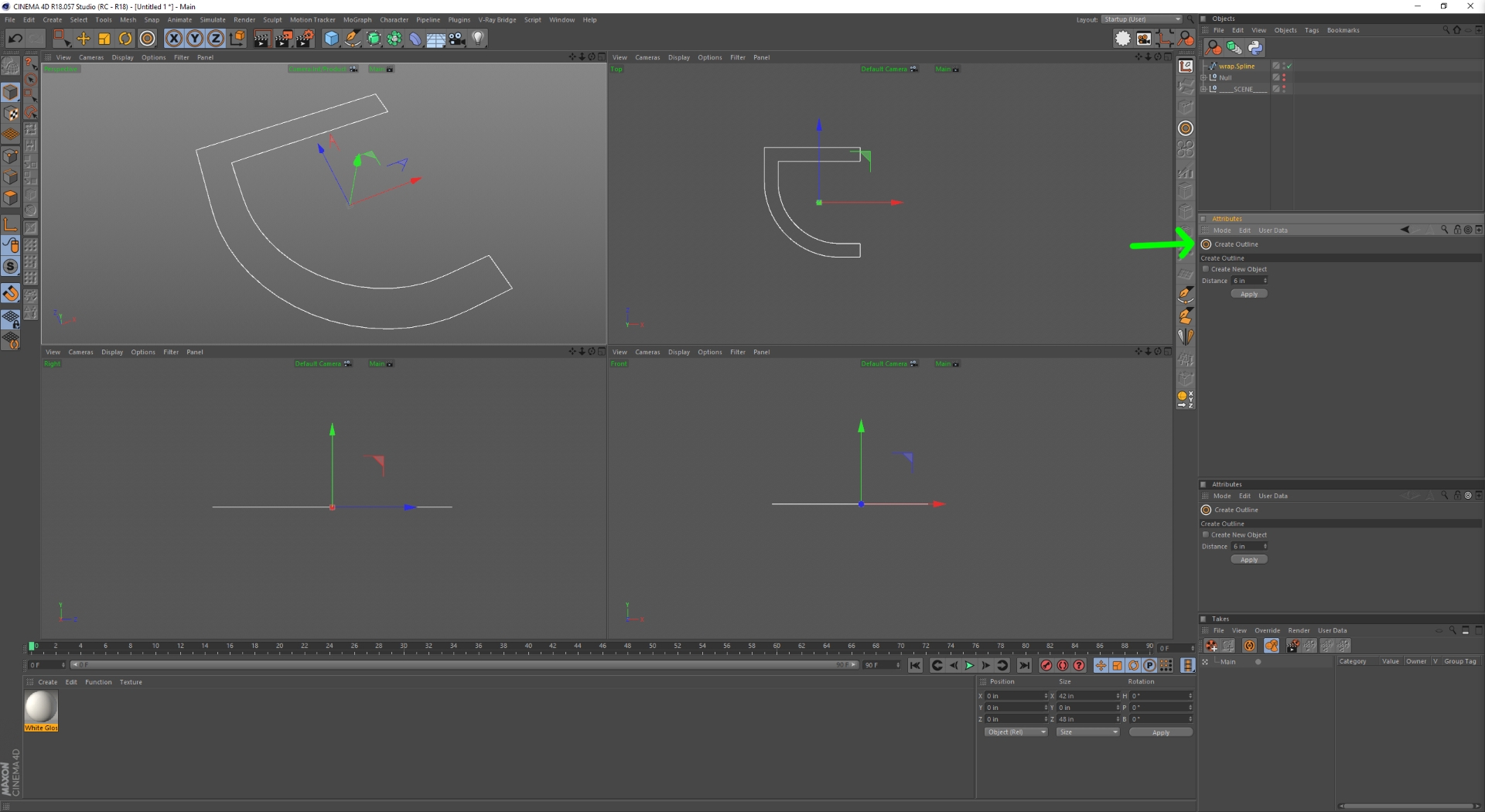1485x812 pixels.
Task: Click the Record Active Objects key button
Action: tap(1046, 665)
